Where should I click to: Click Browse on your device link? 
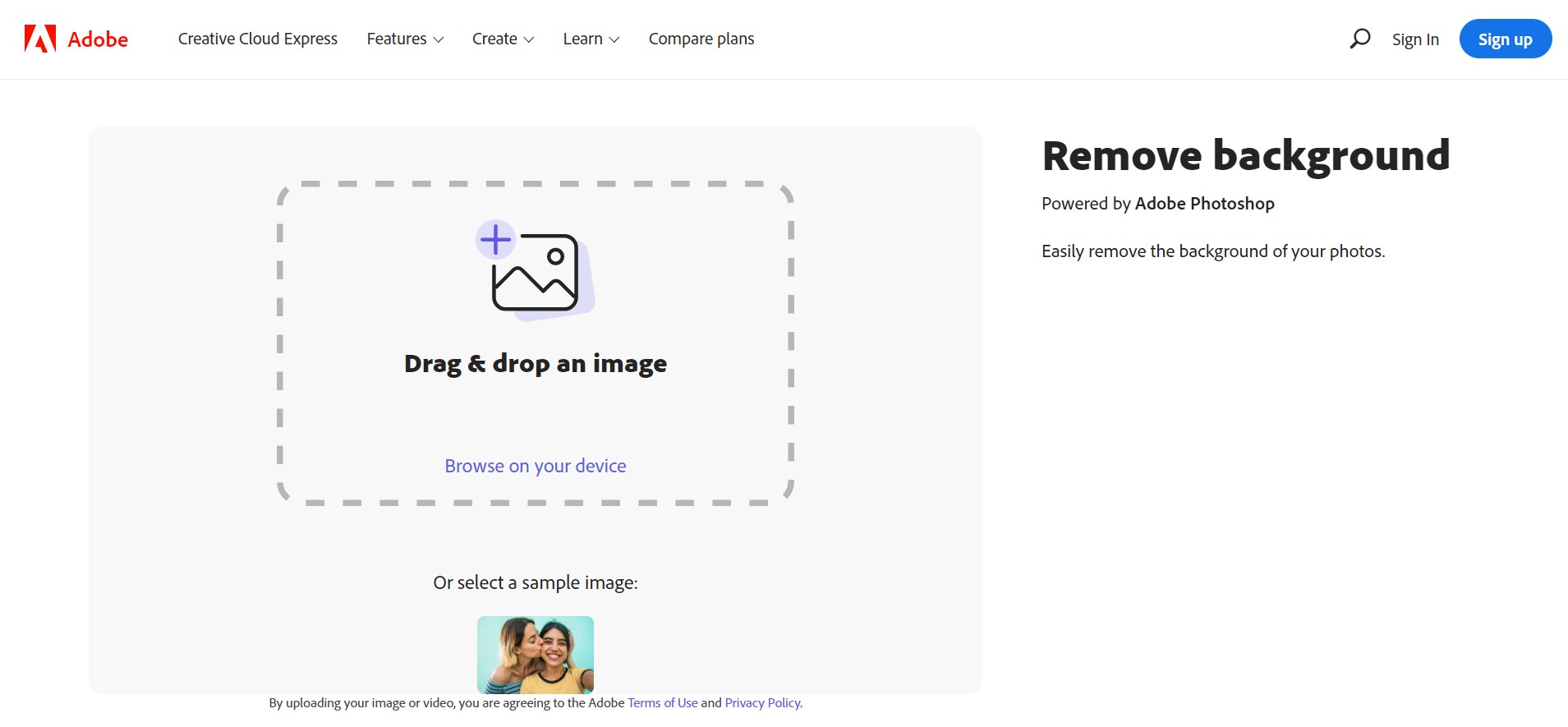536,466
